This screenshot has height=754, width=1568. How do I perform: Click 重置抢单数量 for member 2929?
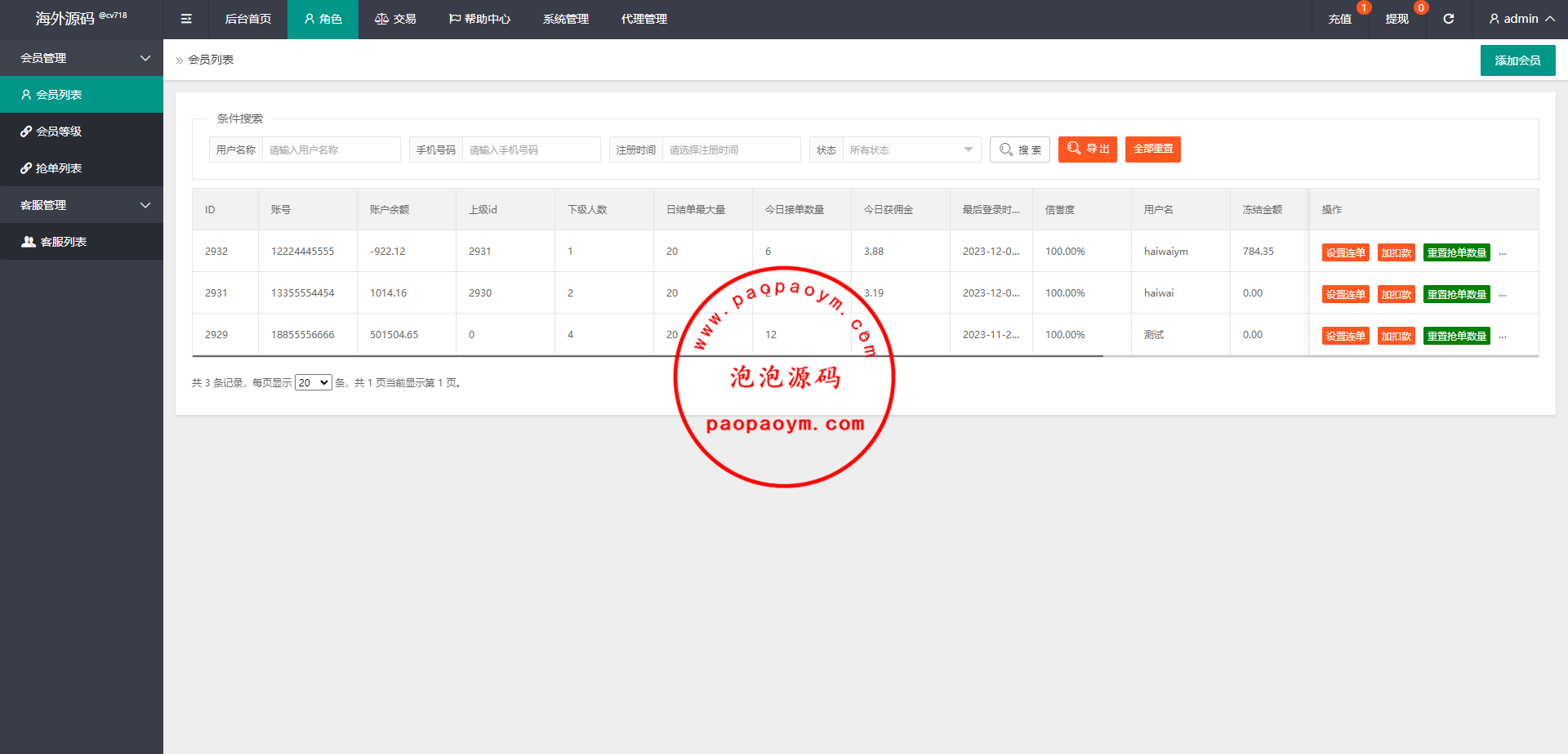pos(1457,336)
